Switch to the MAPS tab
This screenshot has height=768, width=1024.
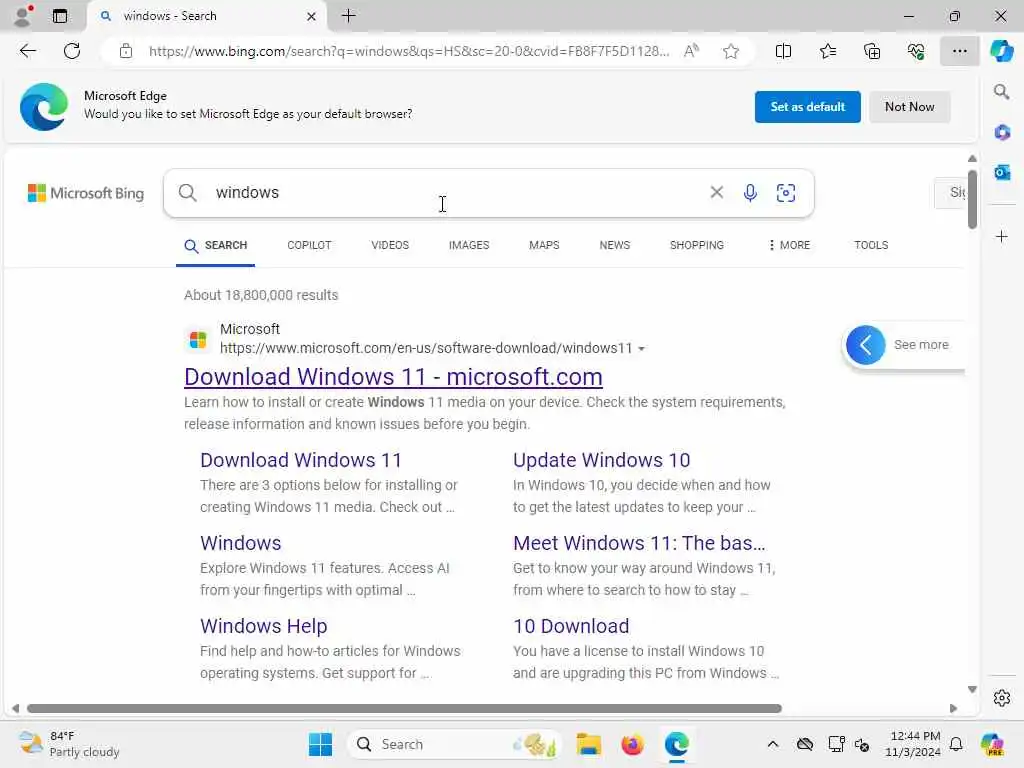(544, 246)
